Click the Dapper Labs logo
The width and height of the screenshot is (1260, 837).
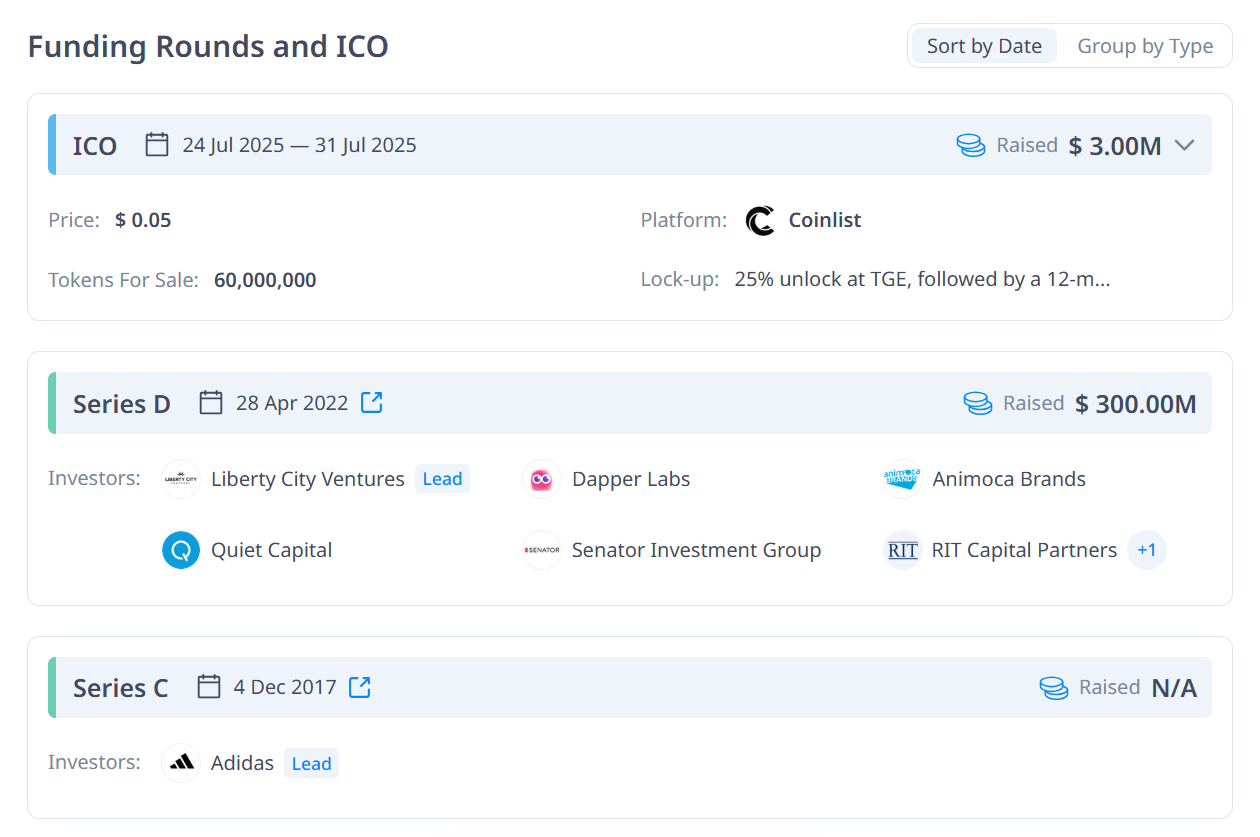tap(542, 479)
